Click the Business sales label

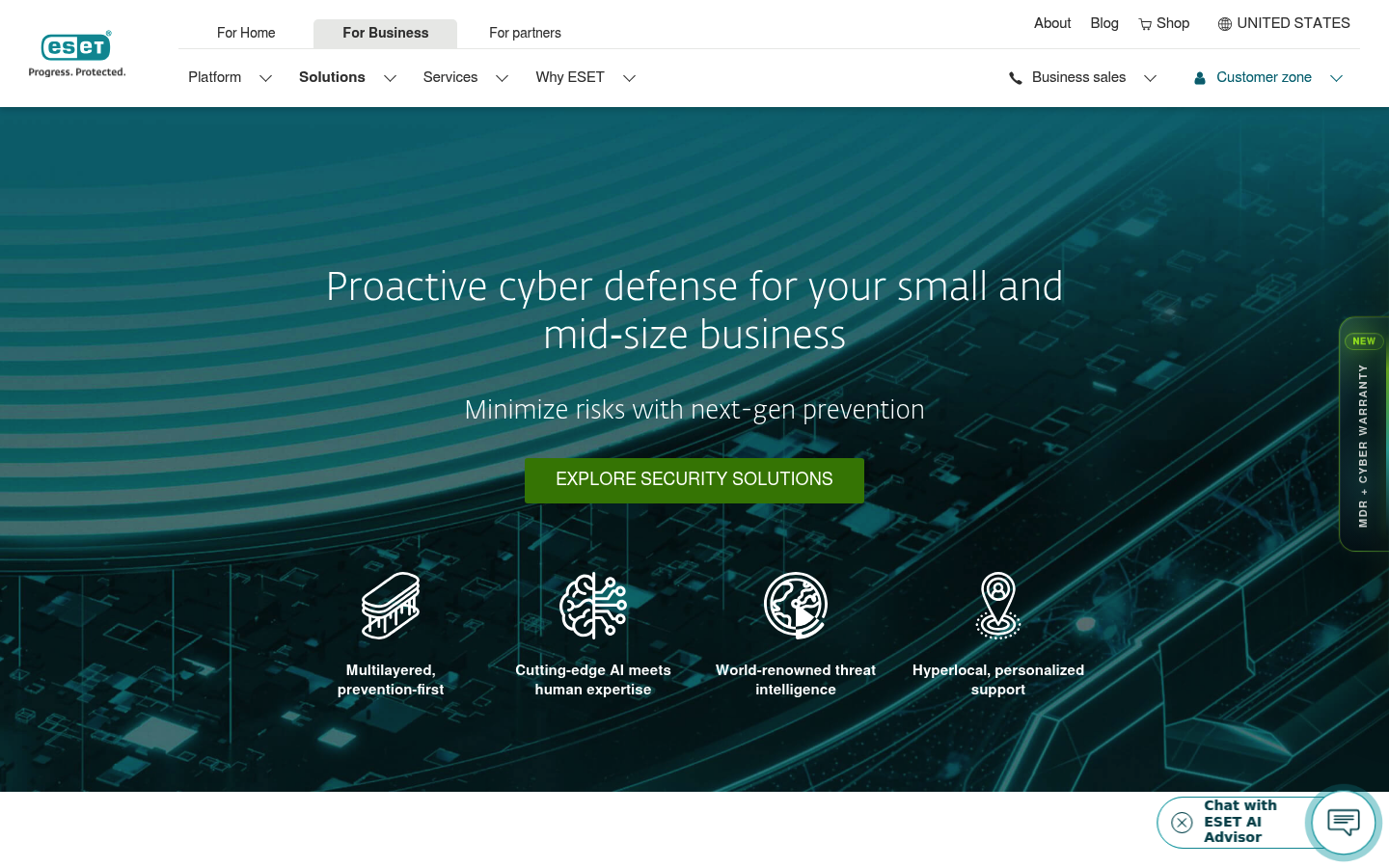(1078, 77)
